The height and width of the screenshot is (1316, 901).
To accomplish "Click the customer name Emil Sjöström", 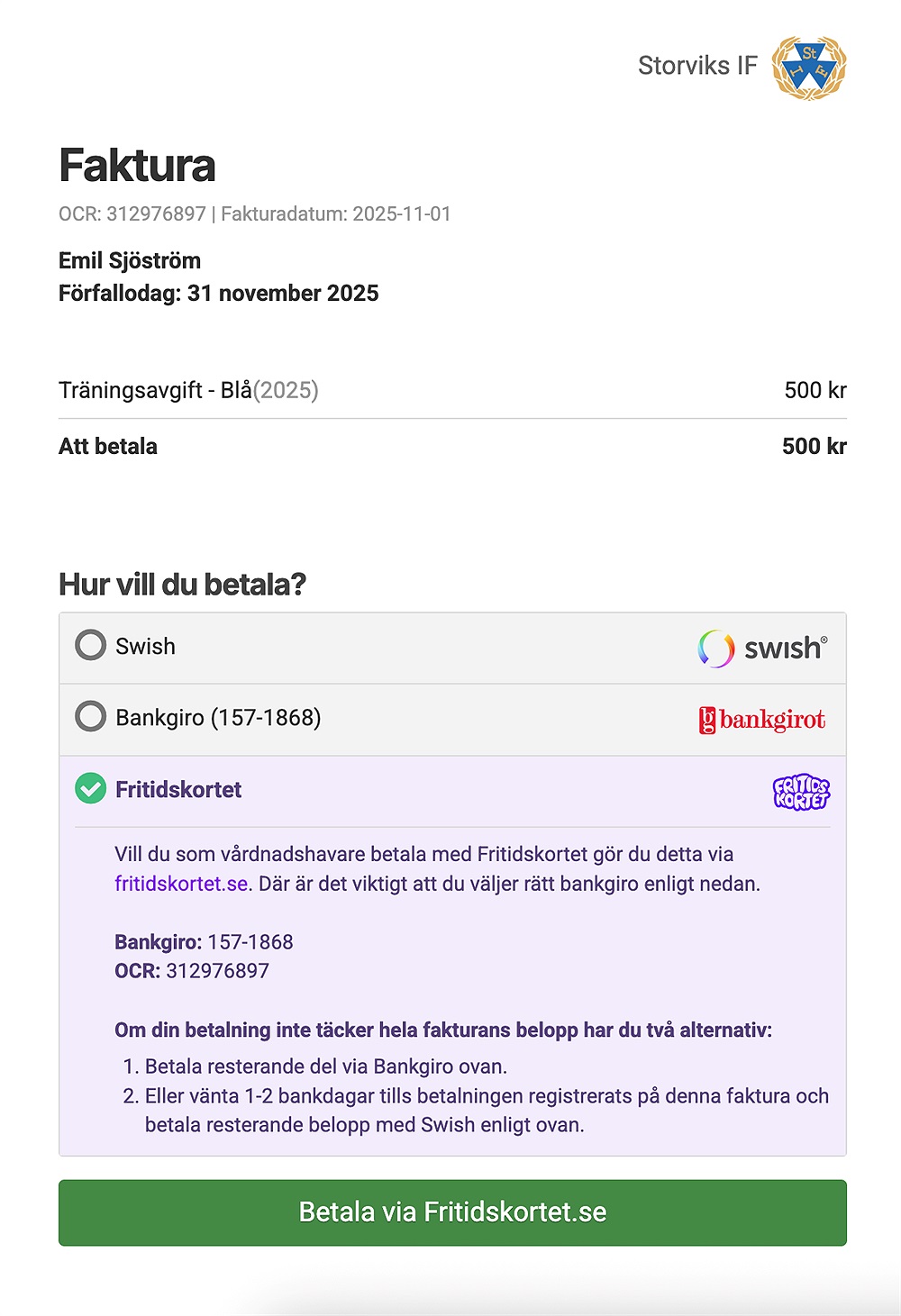I will (130, 260).
